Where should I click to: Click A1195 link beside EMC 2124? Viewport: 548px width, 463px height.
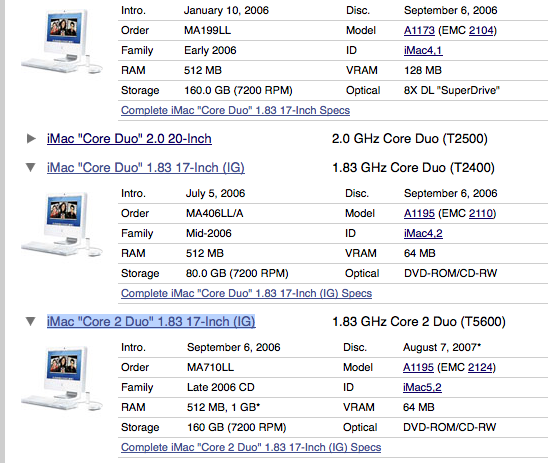(x=418, y=368)
